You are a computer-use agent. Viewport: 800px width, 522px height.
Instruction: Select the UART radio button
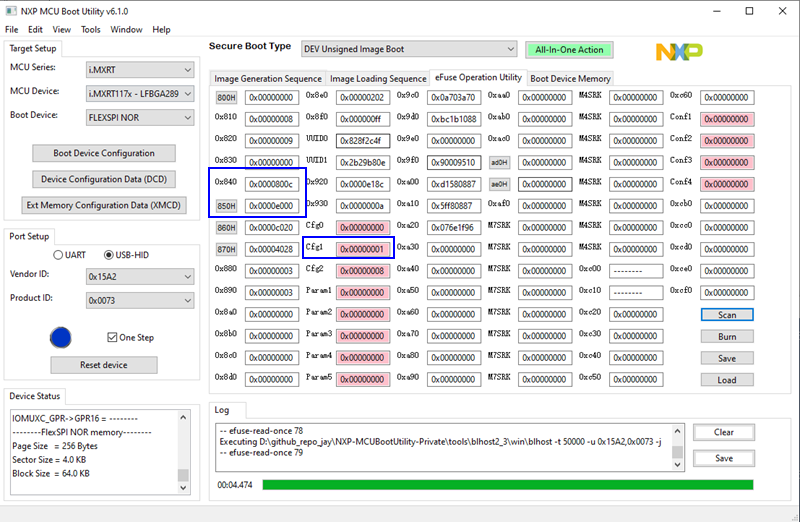[58, 255]
